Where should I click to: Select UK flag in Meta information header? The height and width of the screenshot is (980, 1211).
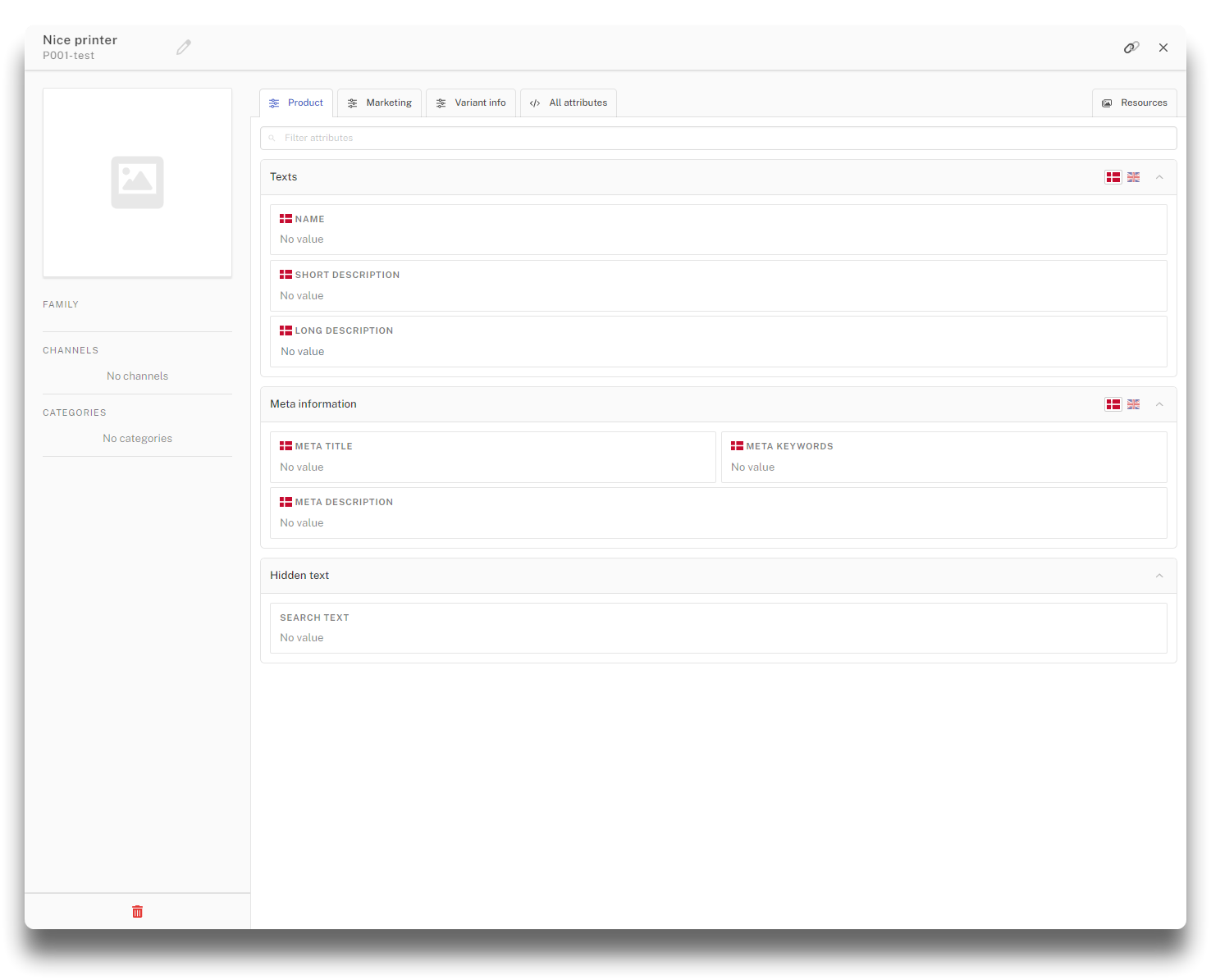[1133, 404]
